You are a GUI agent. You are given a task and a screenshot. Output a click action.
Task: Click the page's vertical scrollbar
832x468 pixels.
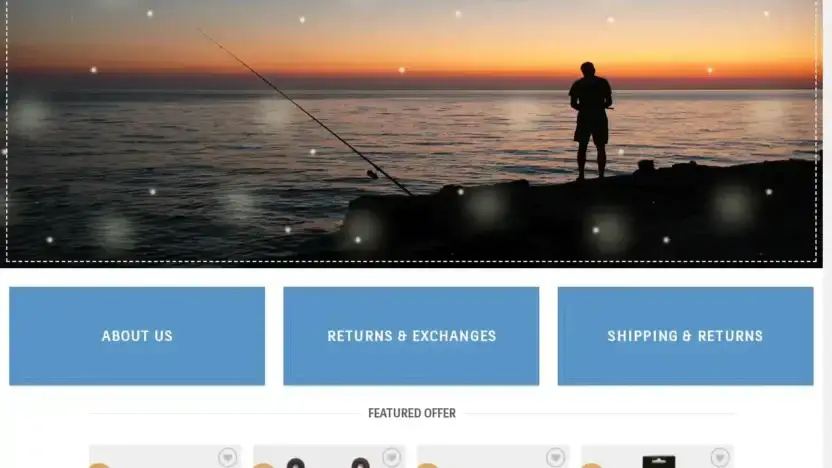tap(827, 234)
